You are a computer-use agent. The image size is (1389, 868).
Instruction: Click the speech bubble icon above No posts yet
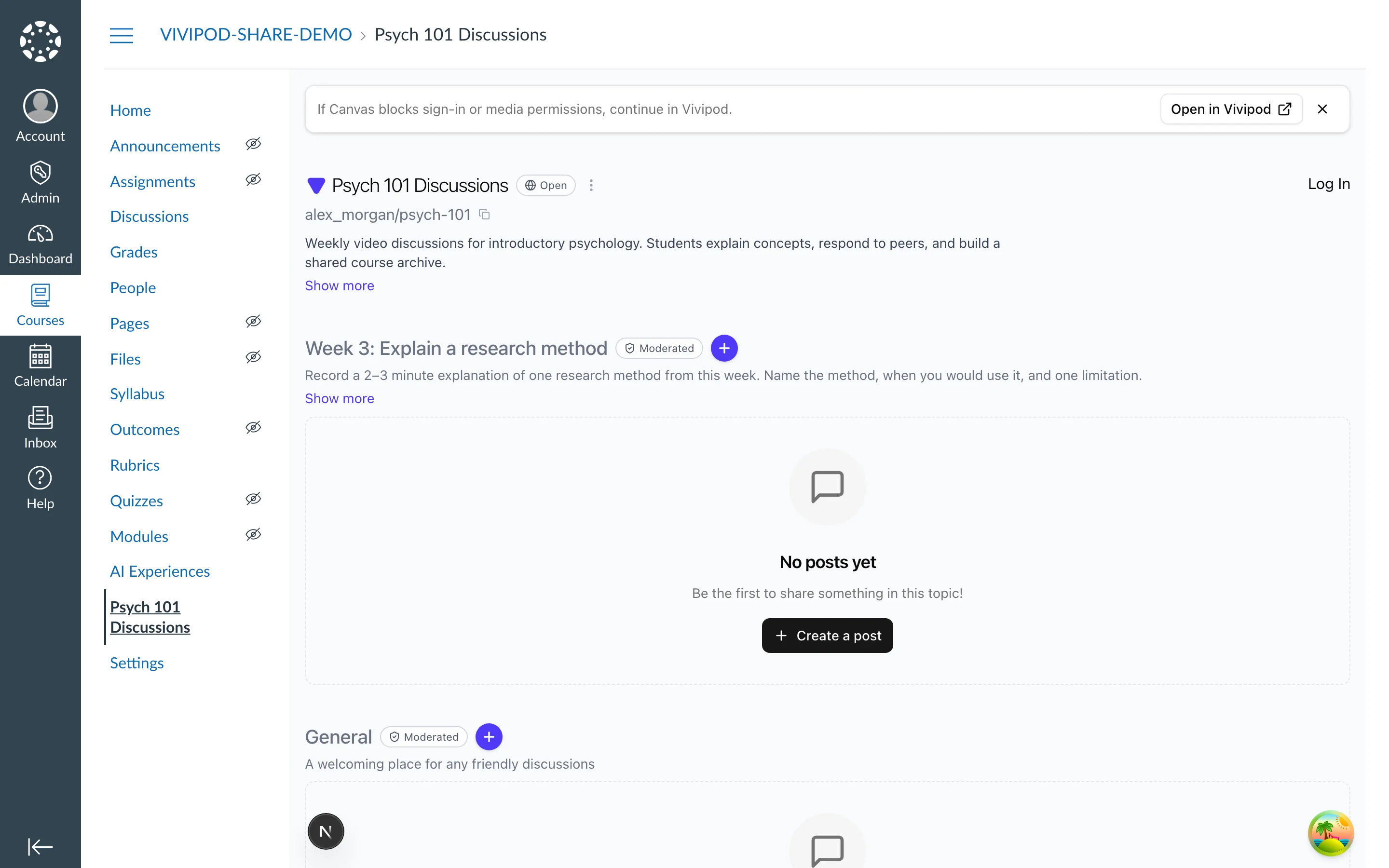pos(828,487)
